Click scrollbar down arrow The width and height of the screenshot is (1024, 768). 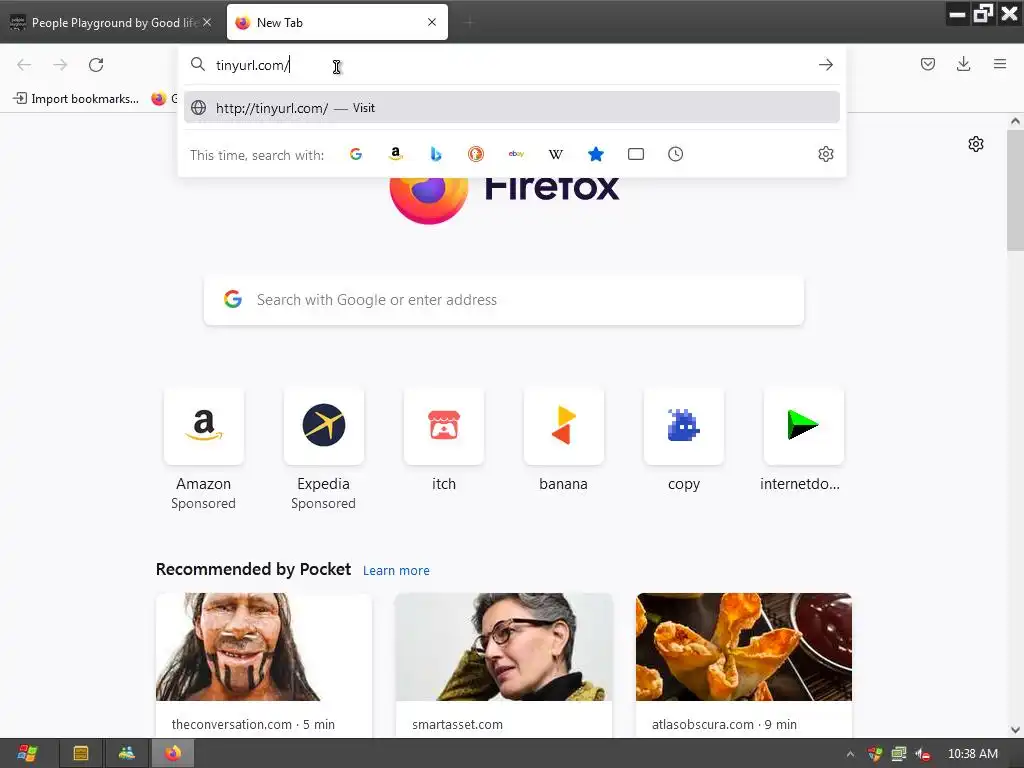tap(1015, 729)
